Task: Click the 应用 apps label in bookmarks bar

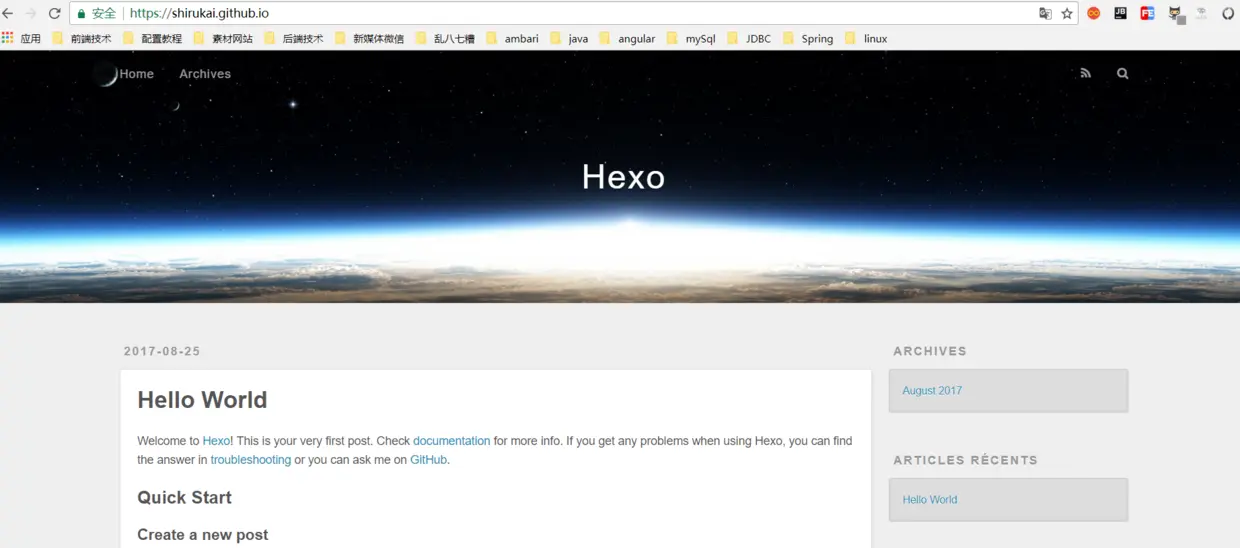Action: pos(31,39)
